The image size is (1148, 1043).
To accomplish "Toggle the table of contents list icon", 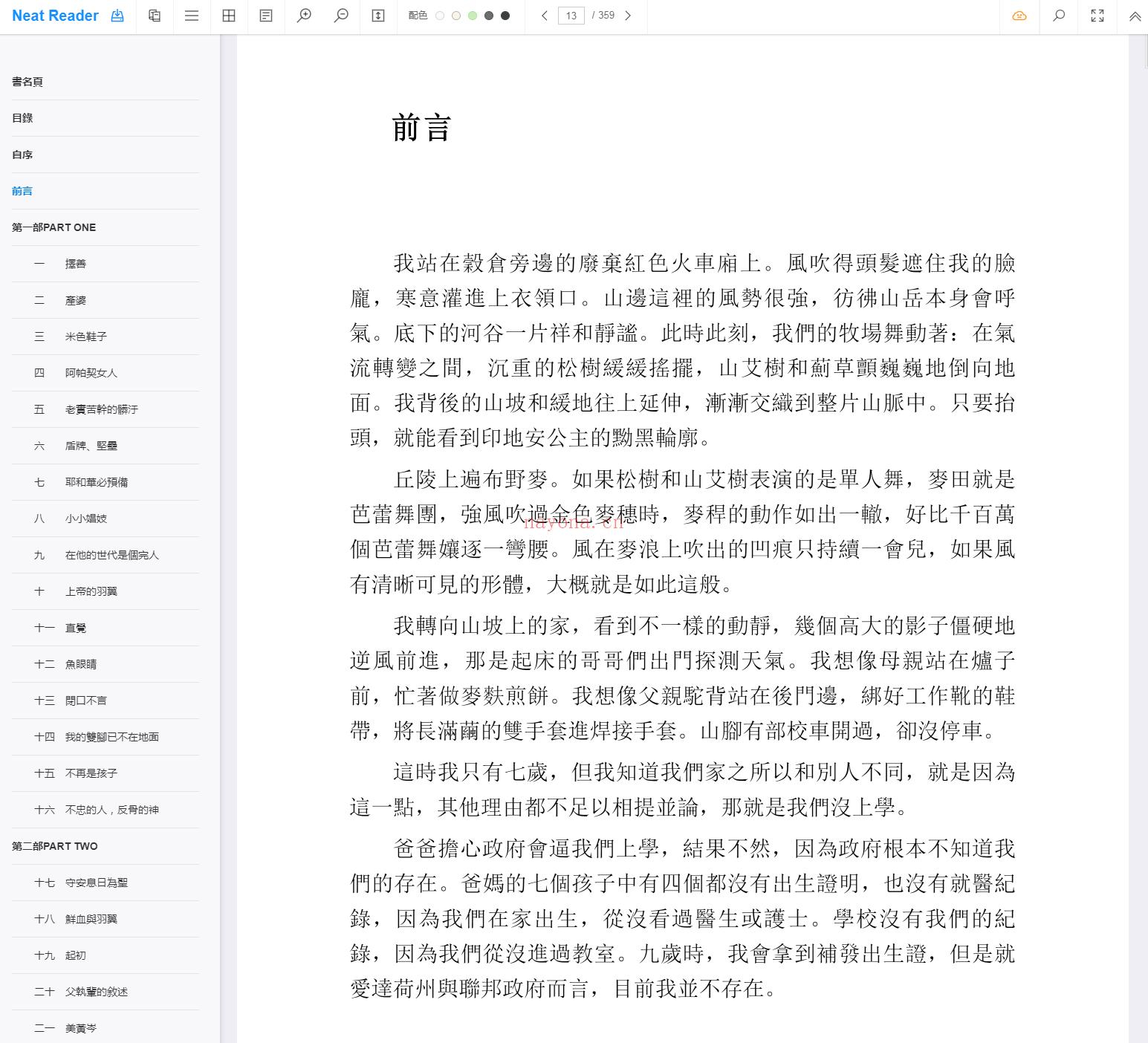I will (x=192, y=16).
